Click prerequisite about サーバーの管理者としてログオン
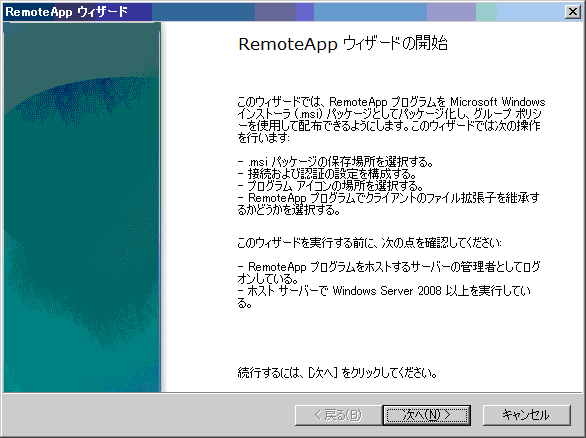The height and width of the screenshot is (438, 586). [389, 272]
